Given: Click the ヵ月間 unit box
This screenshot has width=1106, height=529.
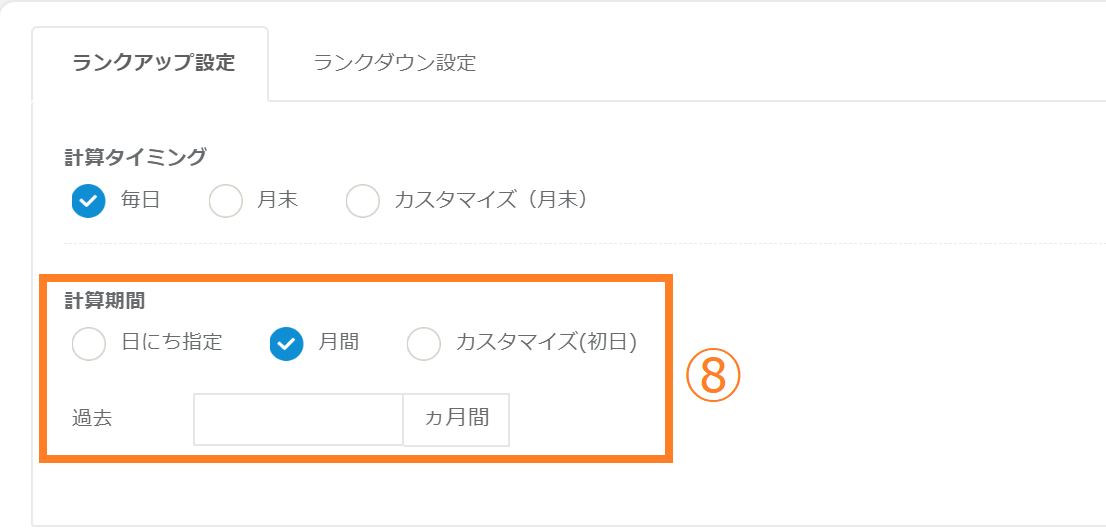Looking at the screenshot, I should coord(456,419).
